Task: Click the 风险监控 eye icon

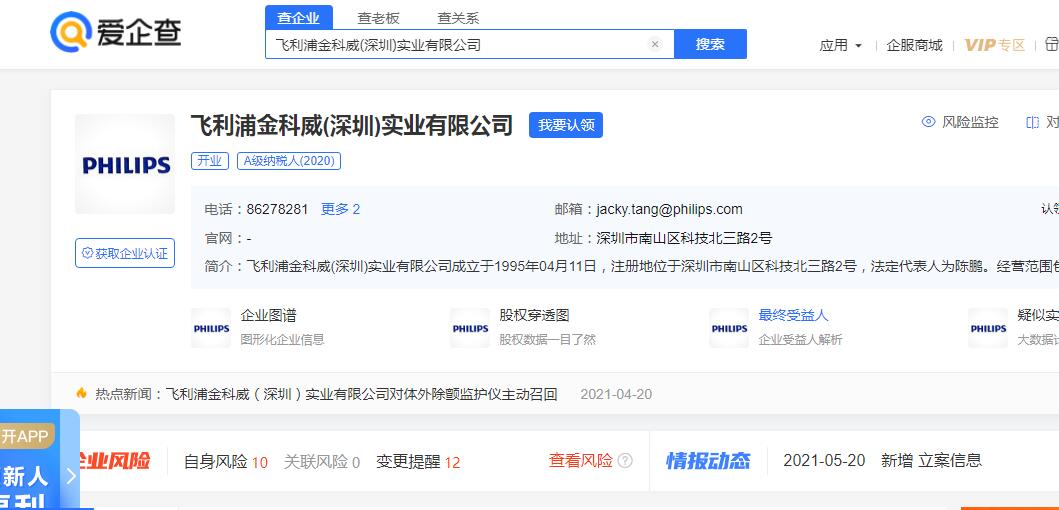Action: 929,122
